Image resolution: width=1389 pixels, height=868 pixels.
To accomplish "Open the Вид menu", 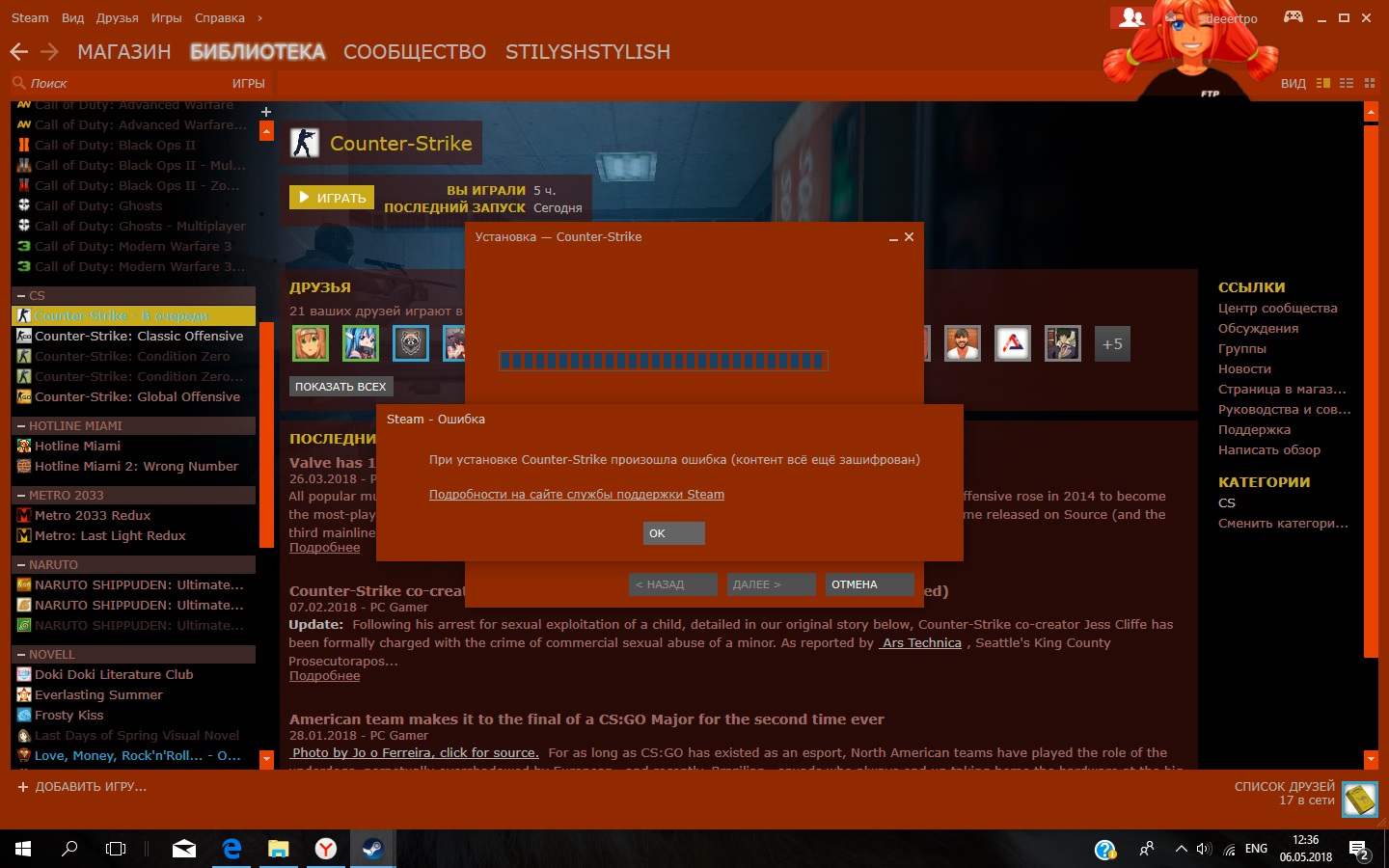I will (x=72, y=17).
